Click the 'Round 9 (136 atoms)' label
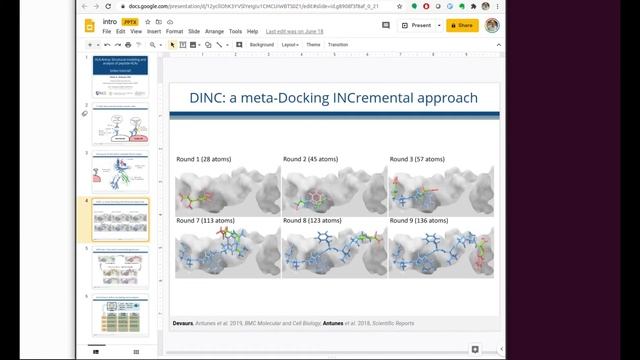The width and height of the screenshot is (640, 360). pos(419,220)
